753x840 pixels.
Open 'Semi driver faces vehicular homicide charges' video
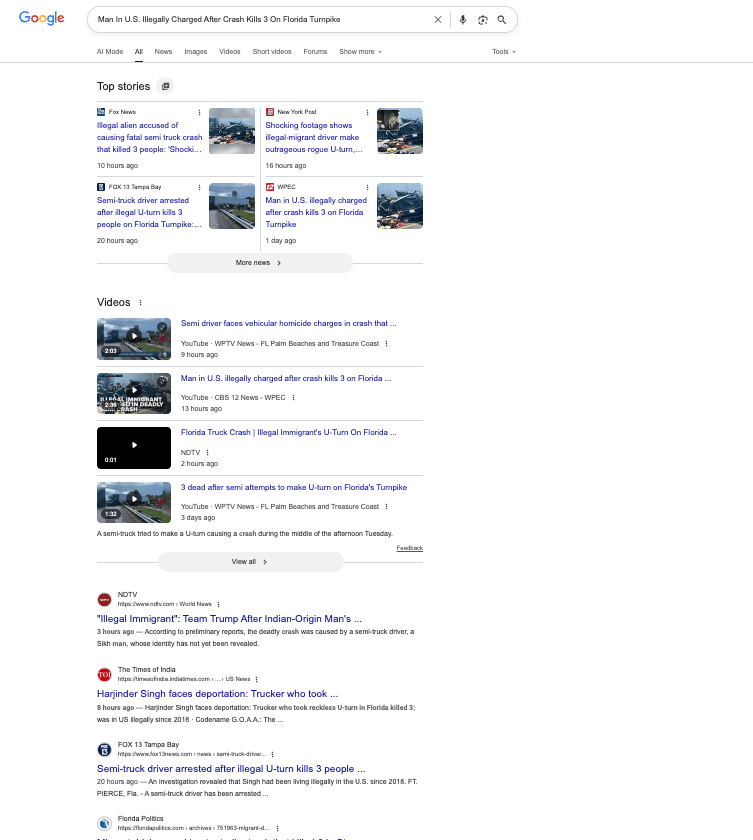point(289,324)
